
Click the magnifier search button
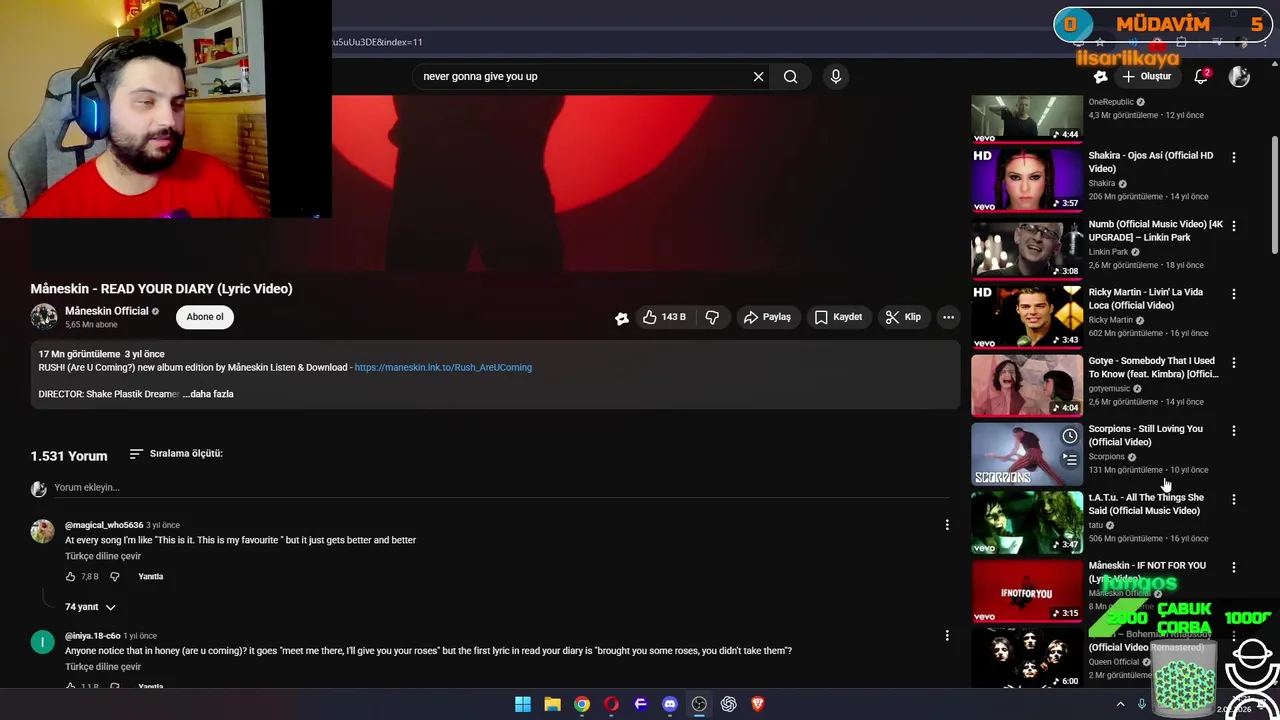point(790,76)
